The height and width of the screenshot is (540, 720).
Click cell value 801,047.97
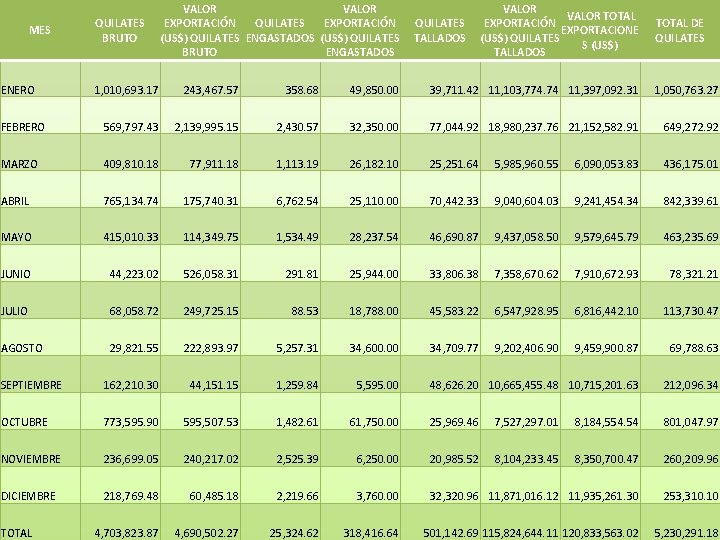tap(691, 422)
